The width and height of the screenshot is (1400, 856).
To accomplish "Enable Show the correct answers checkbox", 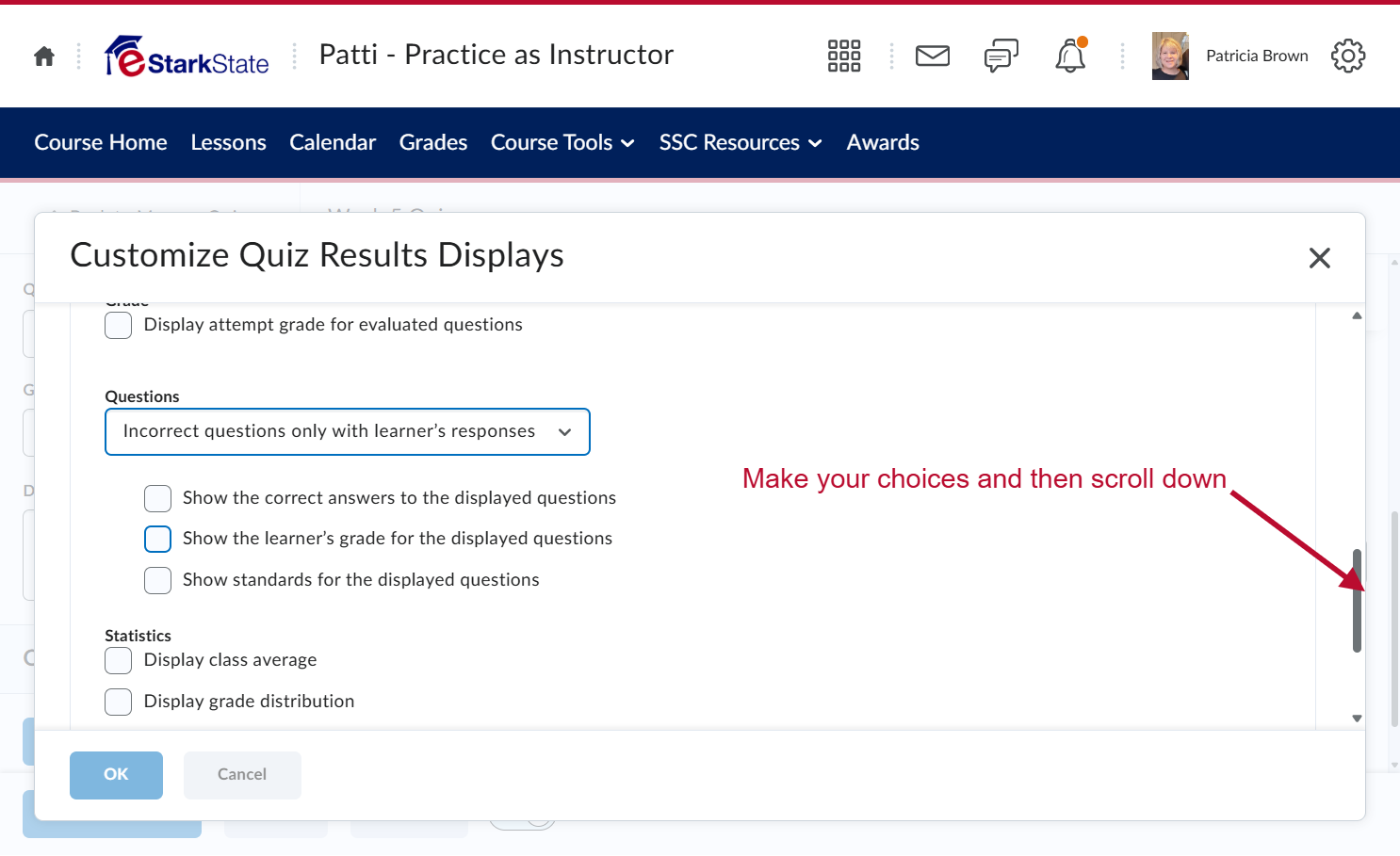I will 157,498.
